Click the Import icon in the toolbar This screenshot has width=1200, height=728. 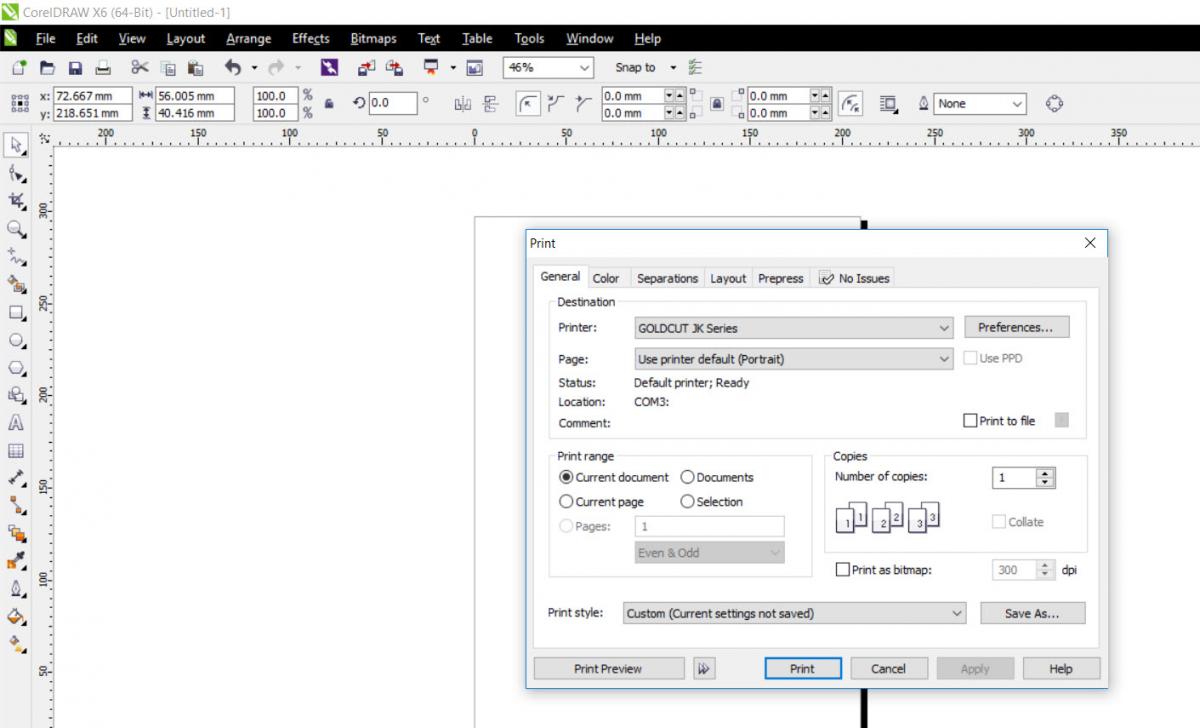tap(366, 68)
